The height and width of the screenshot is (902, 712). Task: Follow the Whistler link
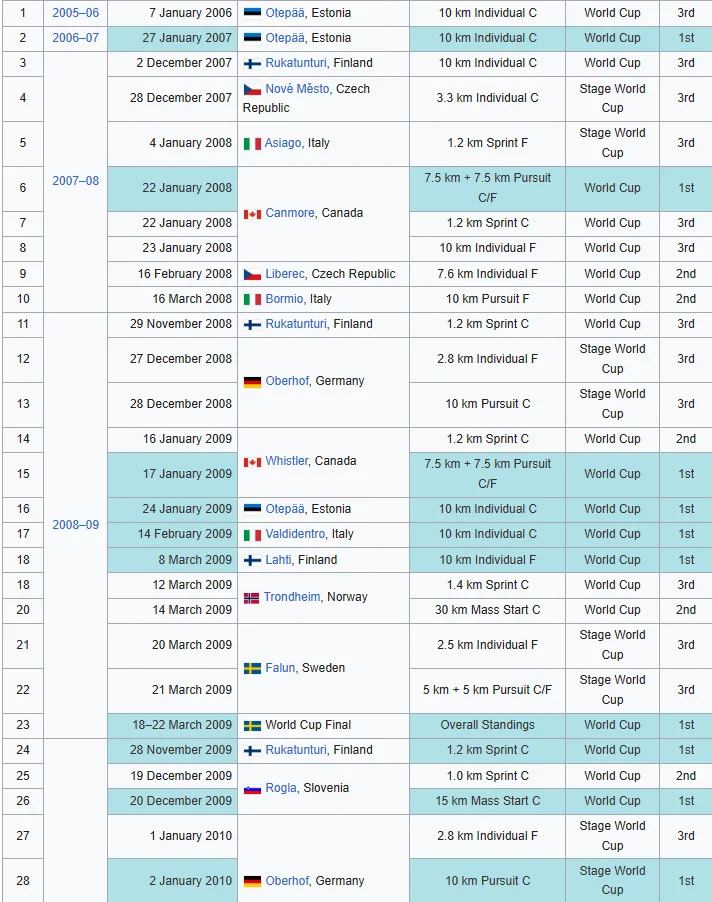click(287, 461)
